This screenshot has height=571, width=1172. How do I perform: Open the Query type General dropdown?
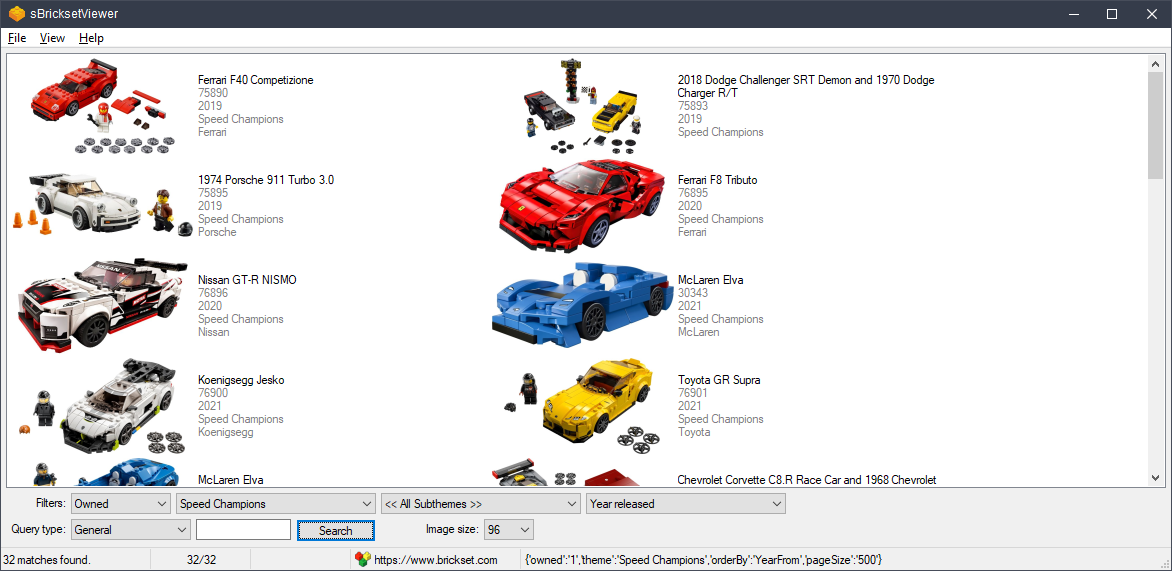point(130,530)
